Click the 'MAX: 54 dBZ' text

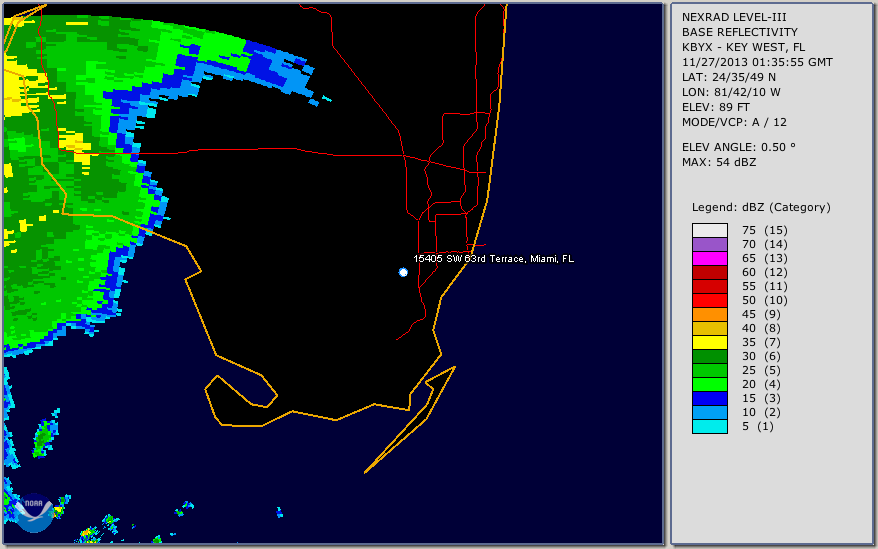click(x=719, y=162)
